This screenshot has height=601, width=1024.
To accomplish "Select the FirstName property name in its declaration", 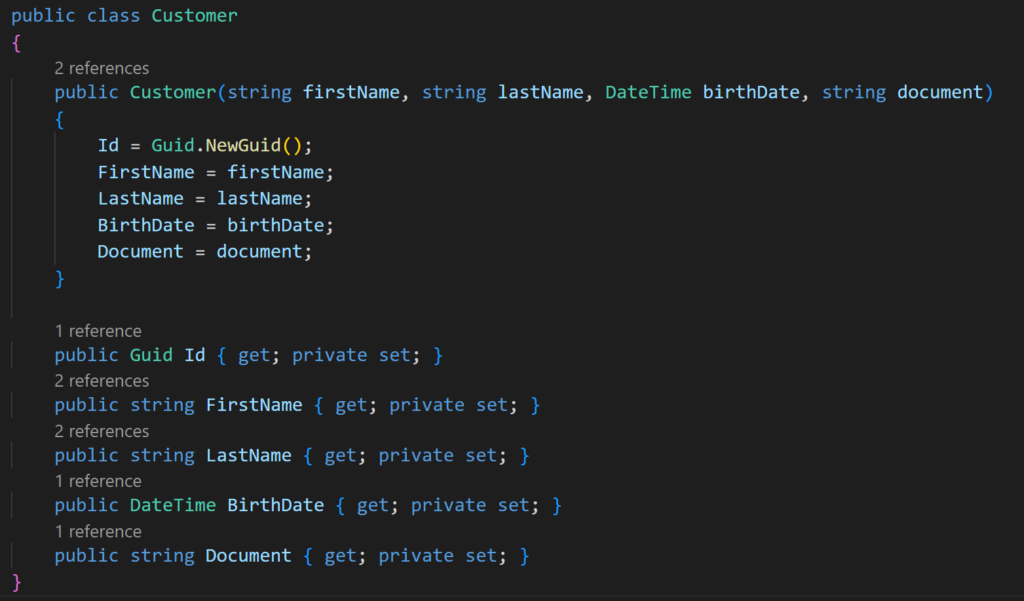I will tap(254, 405).
